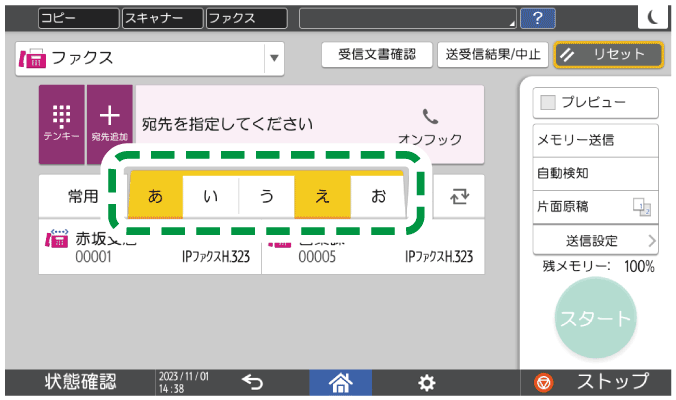Tap the オンフック phone icon
The height and width of the screenshot is (400, 676).
[x=430, y=117]
